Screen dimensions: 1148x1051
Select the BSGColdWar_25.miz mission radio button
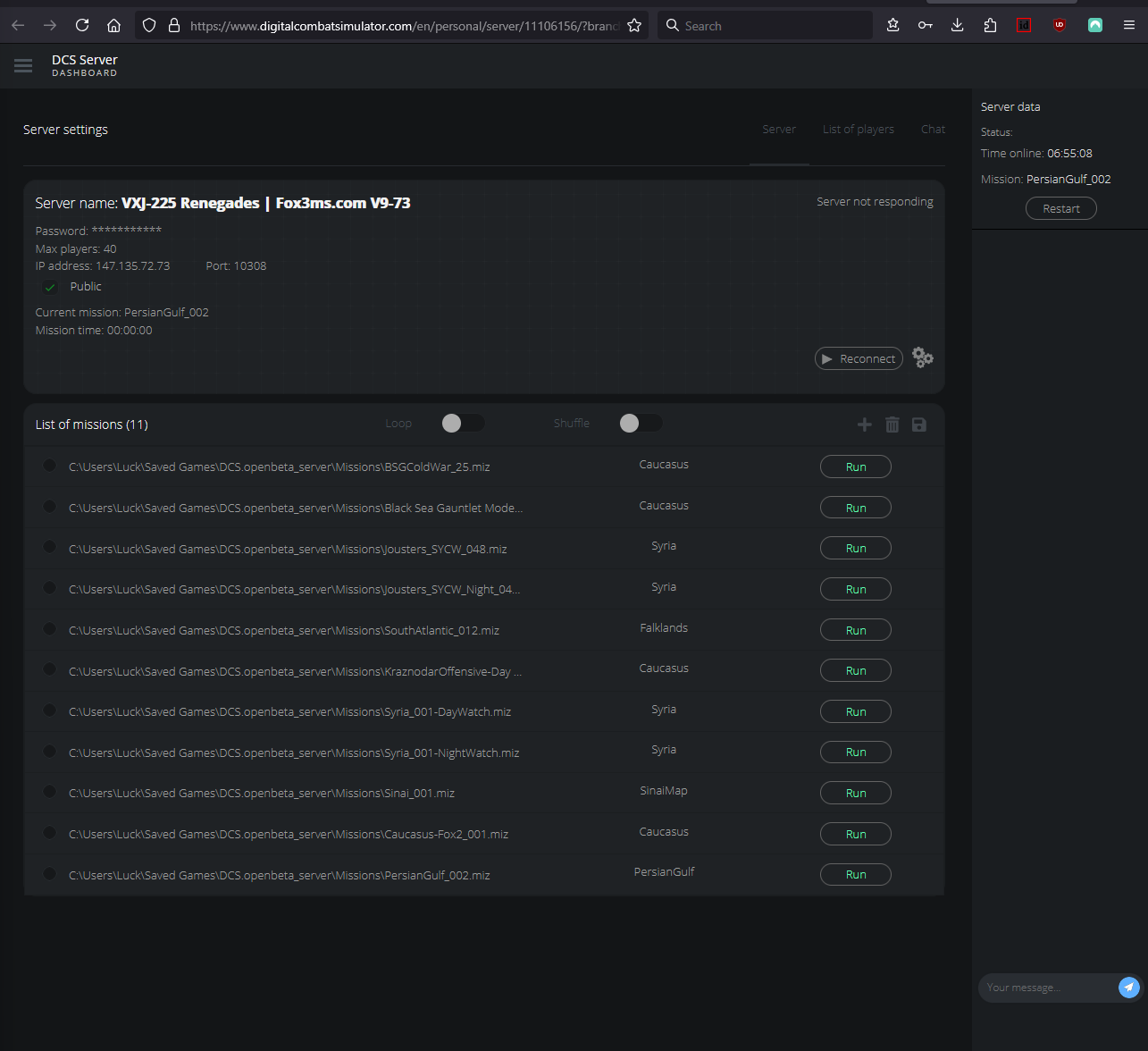[49, 466]
